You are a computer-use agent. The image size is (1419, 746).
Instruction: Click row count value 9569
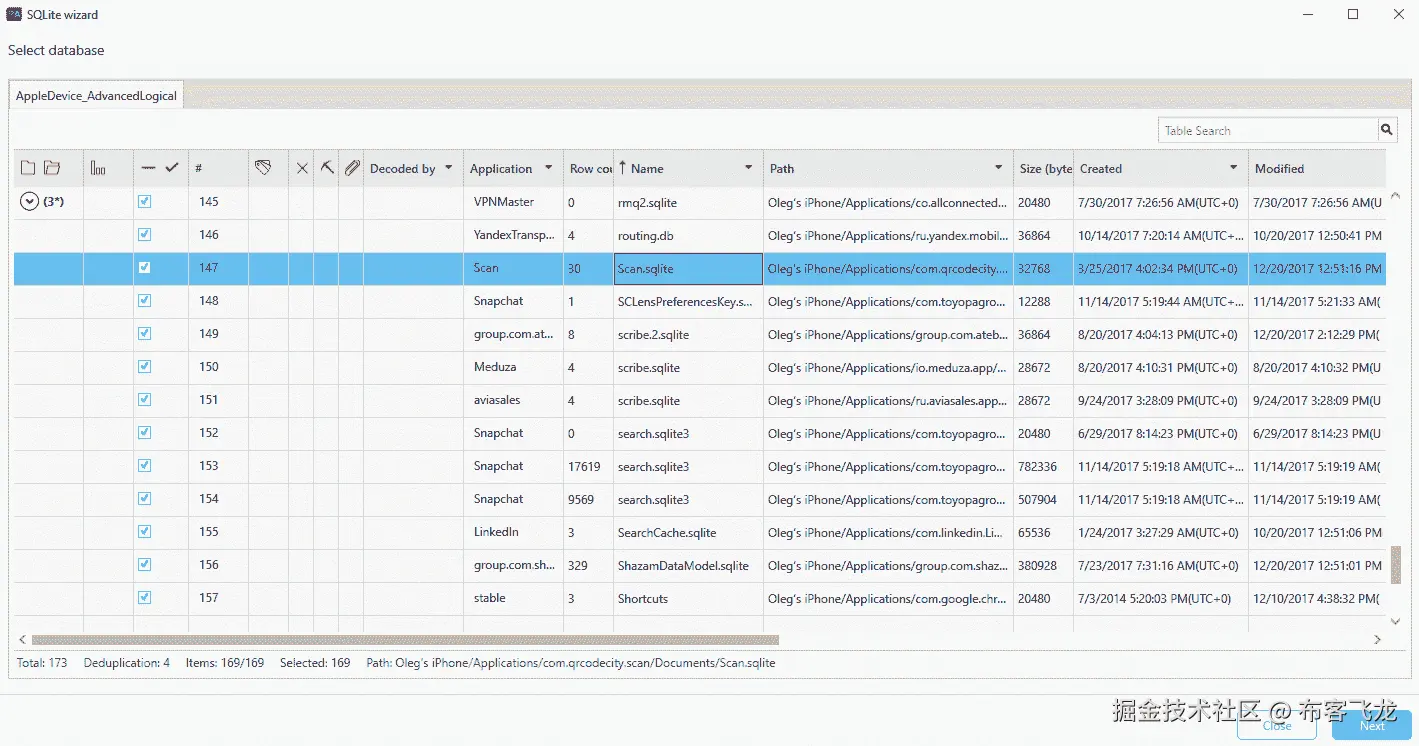(x=581, y=499)
